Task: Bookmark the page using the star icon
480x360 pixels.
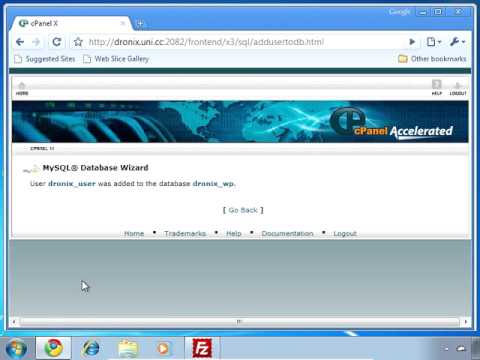Action: point(78,42)
